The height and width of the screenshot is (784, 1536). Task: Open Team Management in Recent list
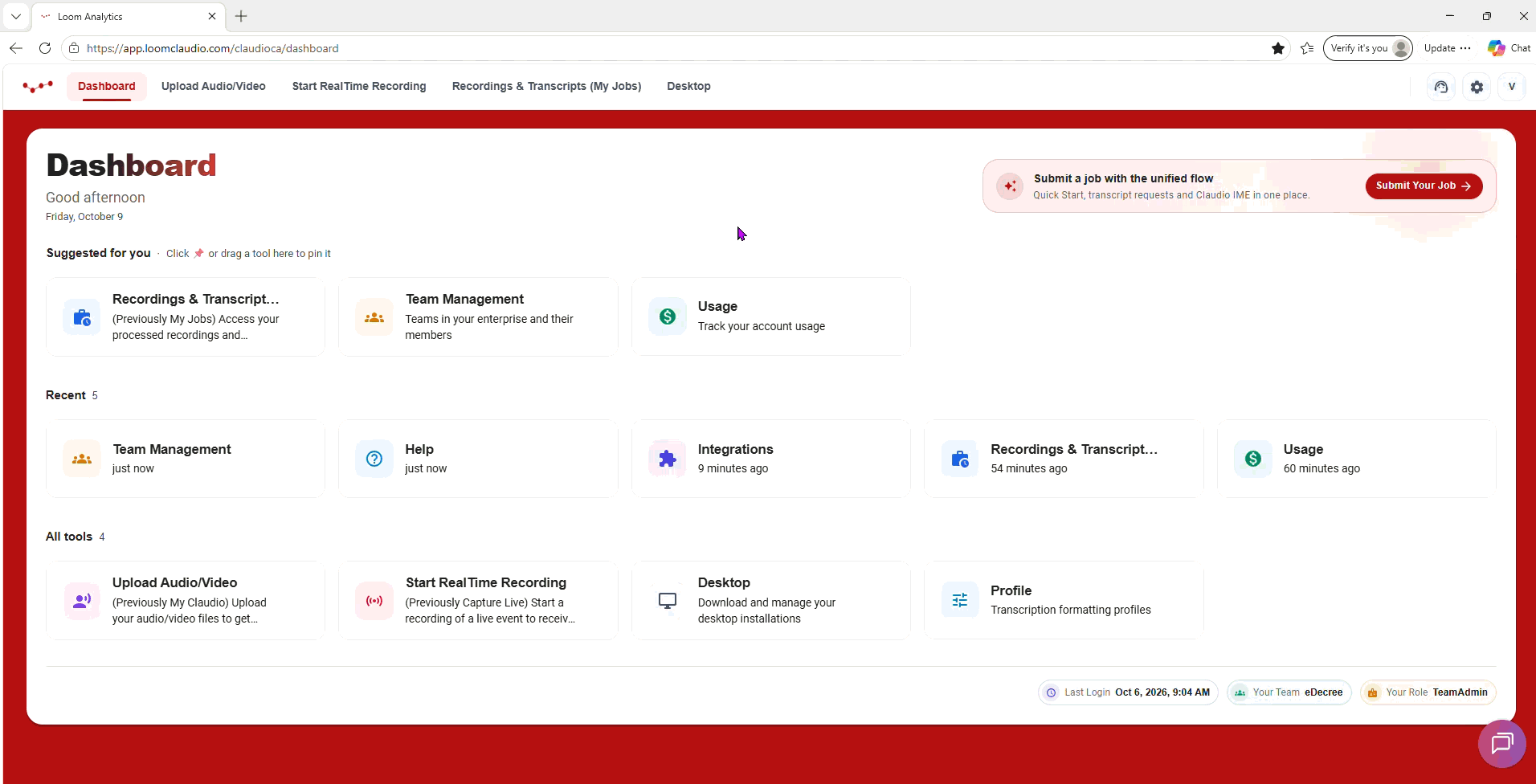click(186, 459)
